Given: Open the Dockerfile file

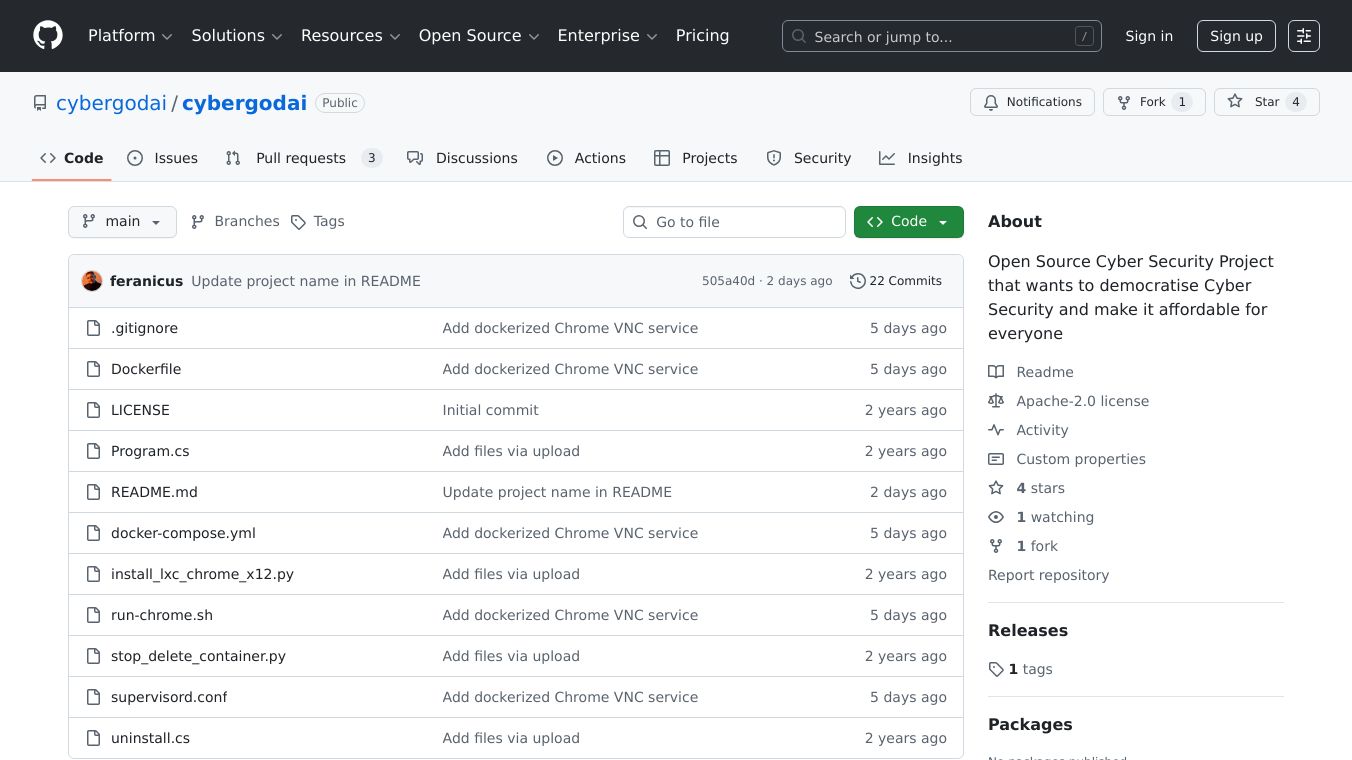Looking at the screenshot, I should click(146, 369).
